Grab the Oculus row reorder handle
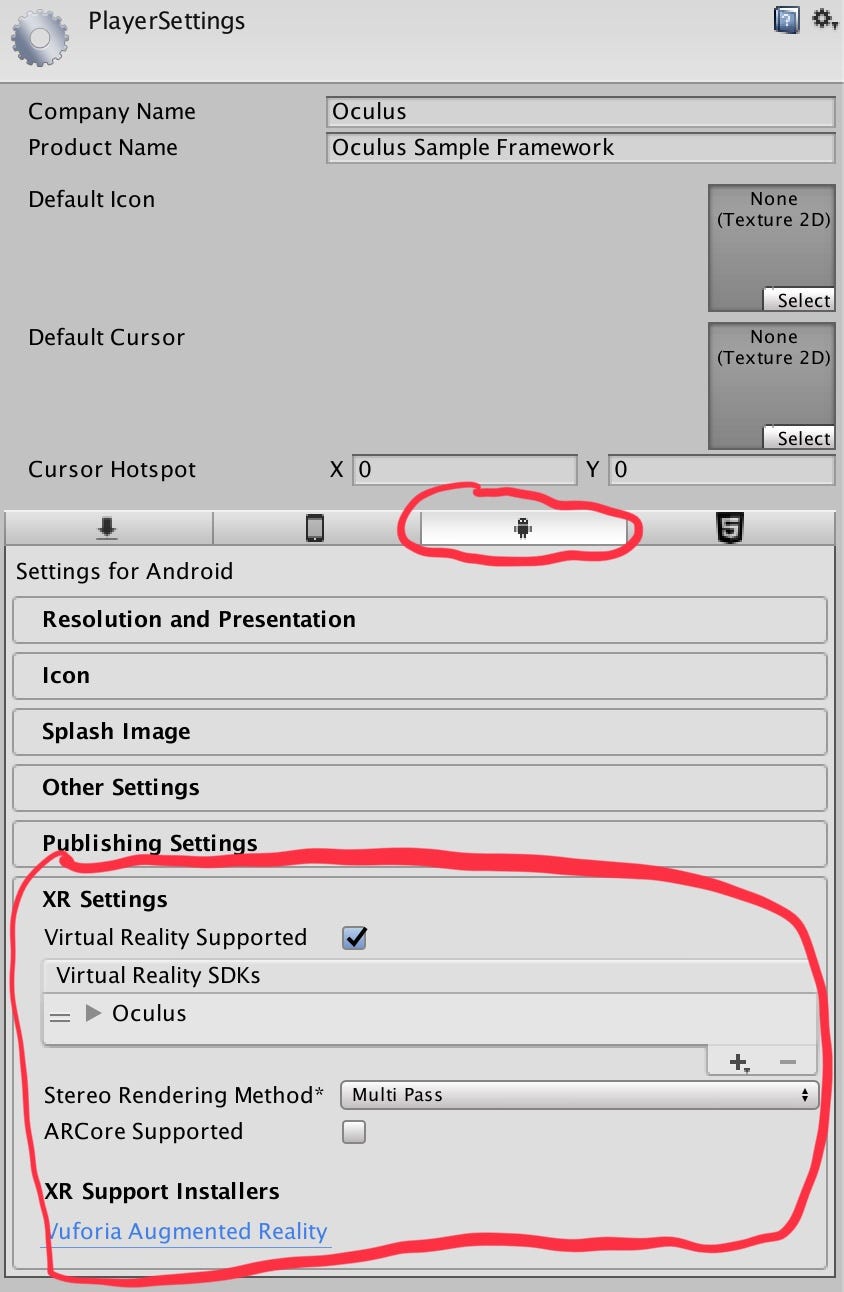The width and height of the screenshot is (844, 1292). click(61, 1017)
